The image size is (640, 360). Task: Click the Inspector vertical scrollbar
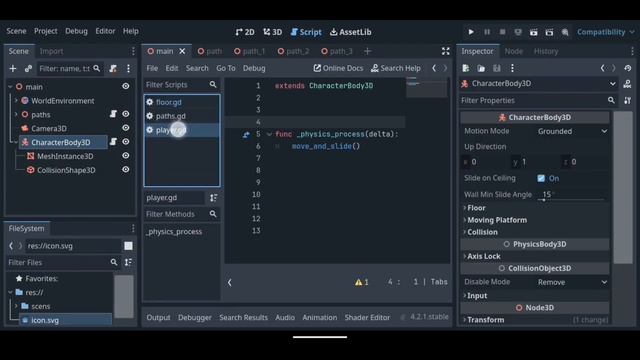(623, 188)
